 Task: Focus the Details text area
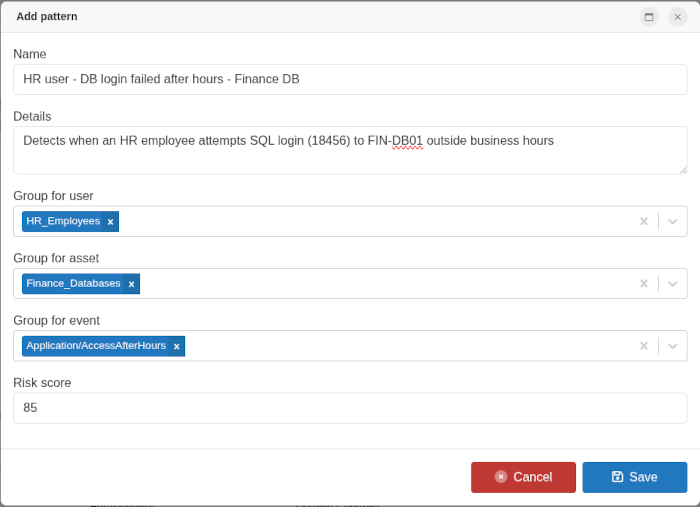350,158
